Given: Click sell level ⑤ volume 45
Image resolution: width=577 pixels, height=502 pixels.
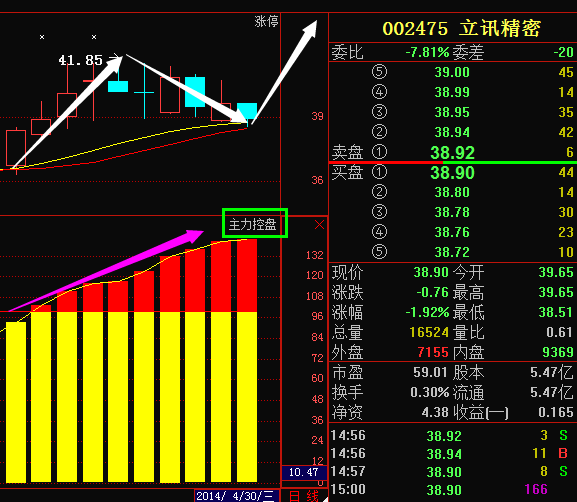Looking at the screenshot, I should click(566, 72).
